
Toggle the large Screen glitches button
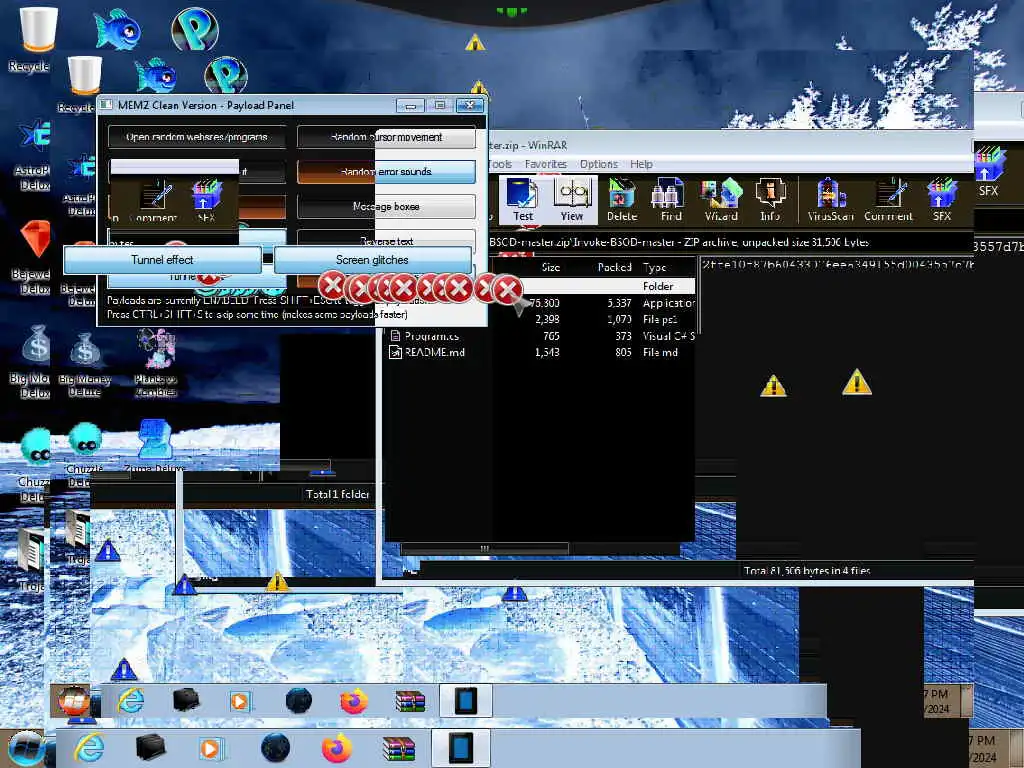pyautogui.click(x=372, y=260)
